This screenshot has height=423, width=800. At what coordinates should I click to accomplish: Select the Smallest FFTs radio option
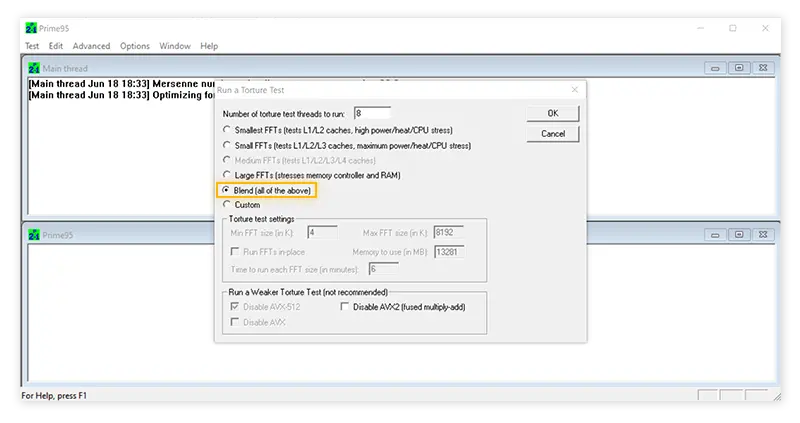point(227,130)
